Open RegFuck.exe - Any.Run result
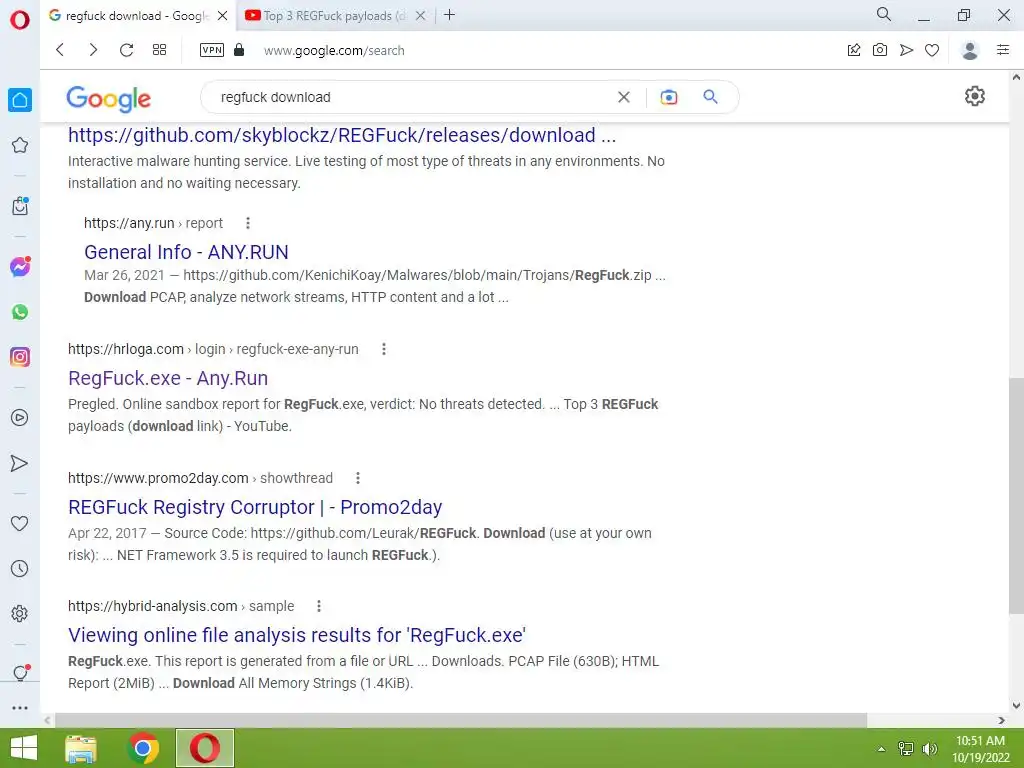This screenshot has width=1024, height=768. [168, 378]
